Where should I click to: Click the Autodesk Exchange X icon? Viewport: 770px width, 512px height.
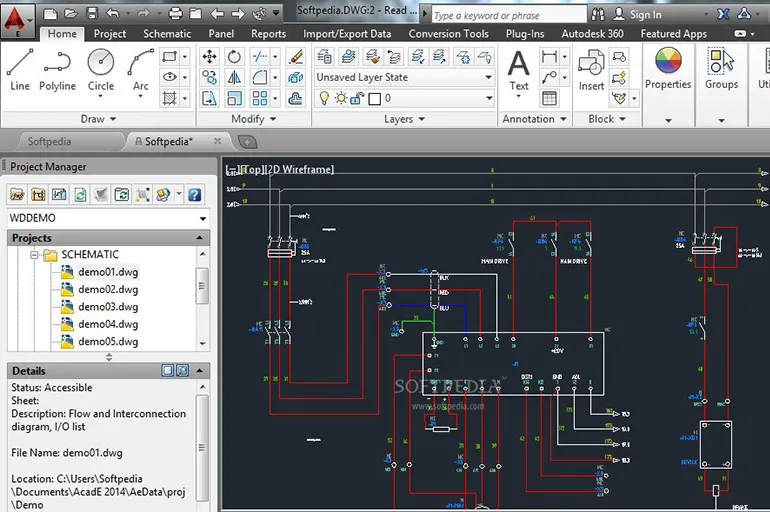(x=723, y=14)
